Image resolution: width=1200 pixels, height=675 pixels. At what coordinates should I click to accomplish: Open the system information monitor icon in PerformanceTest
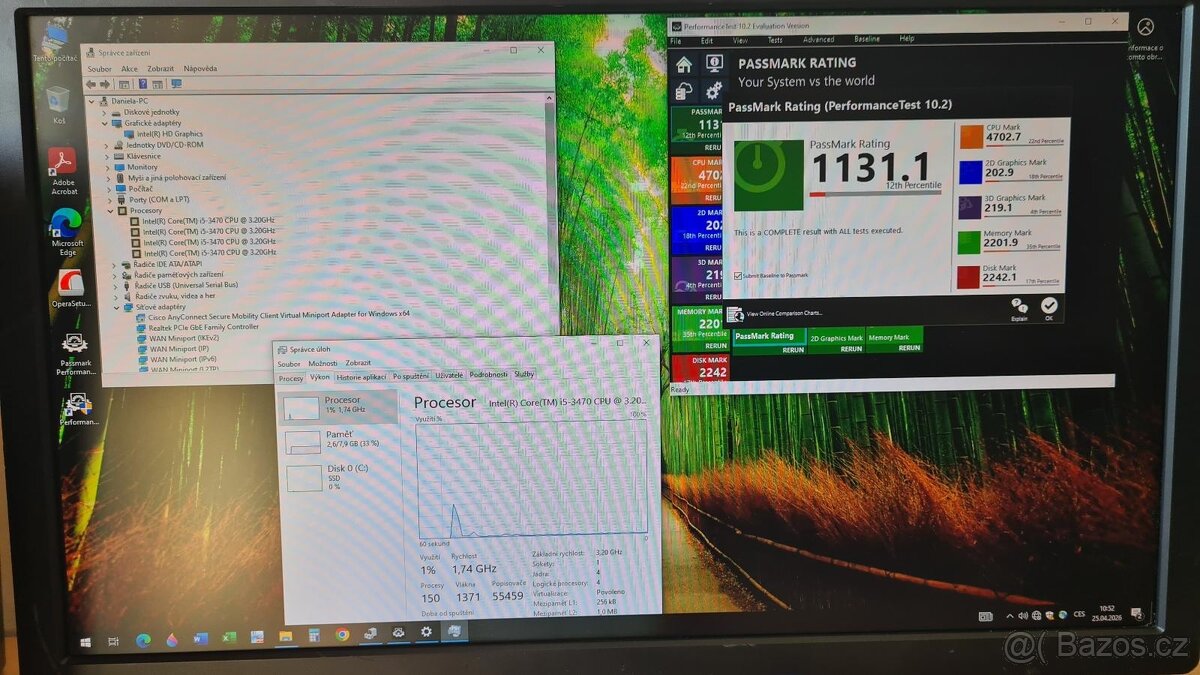pos(714,64)
